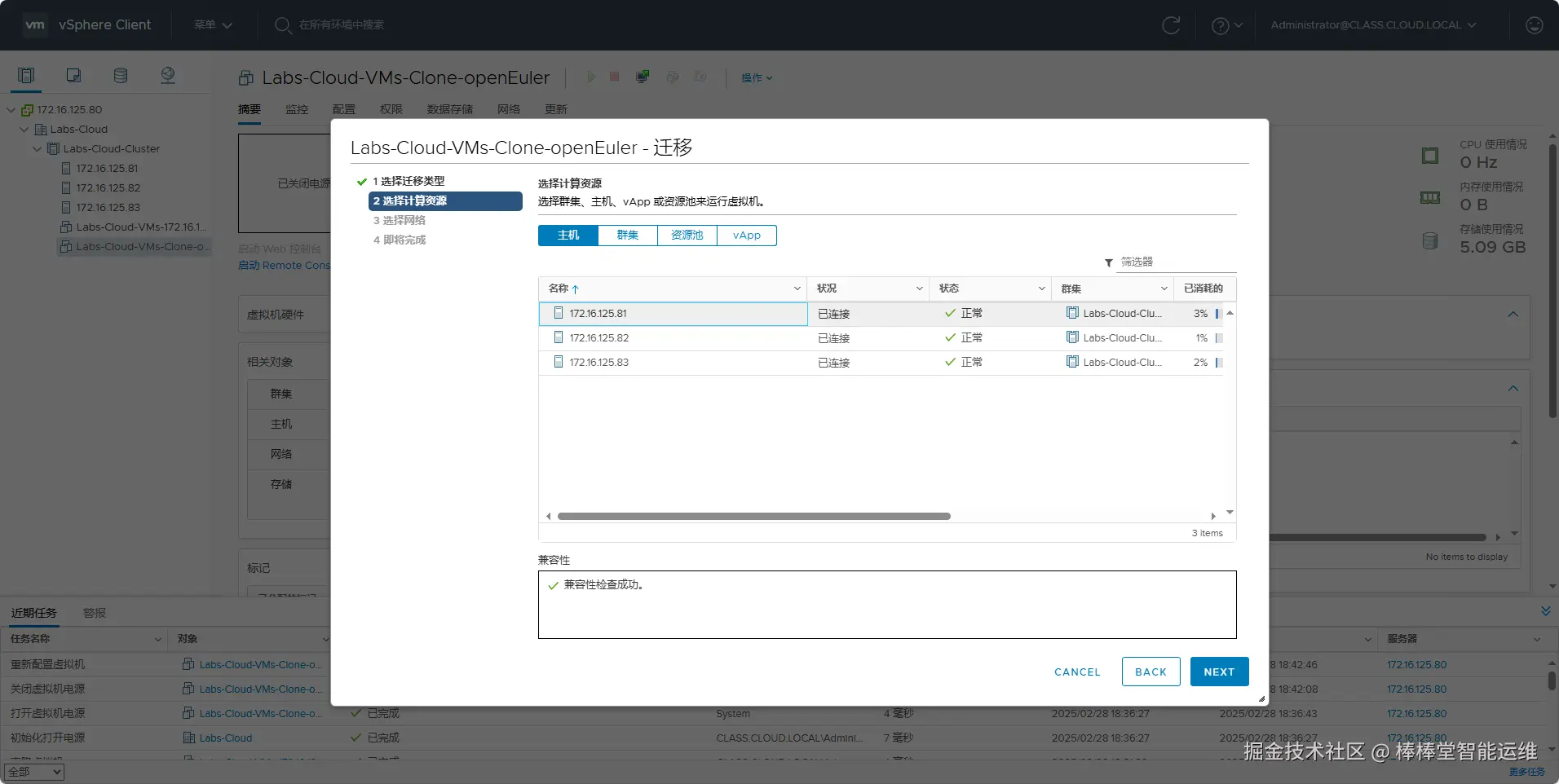Switch to the 配置 tab

(344, 109)
